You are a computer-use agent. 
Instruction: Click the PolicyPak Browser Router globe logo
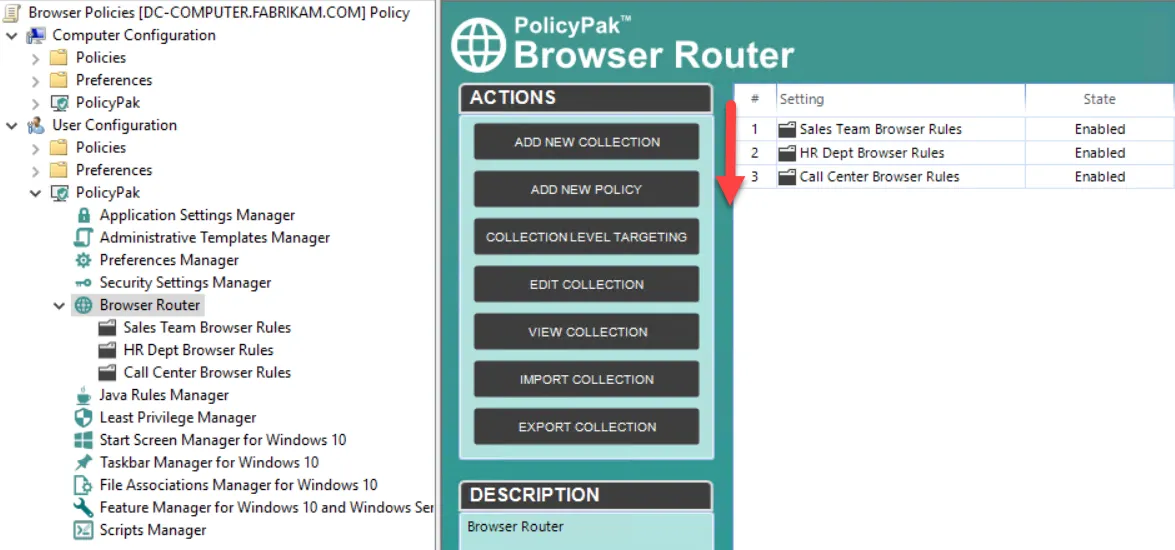pos(480,45)
